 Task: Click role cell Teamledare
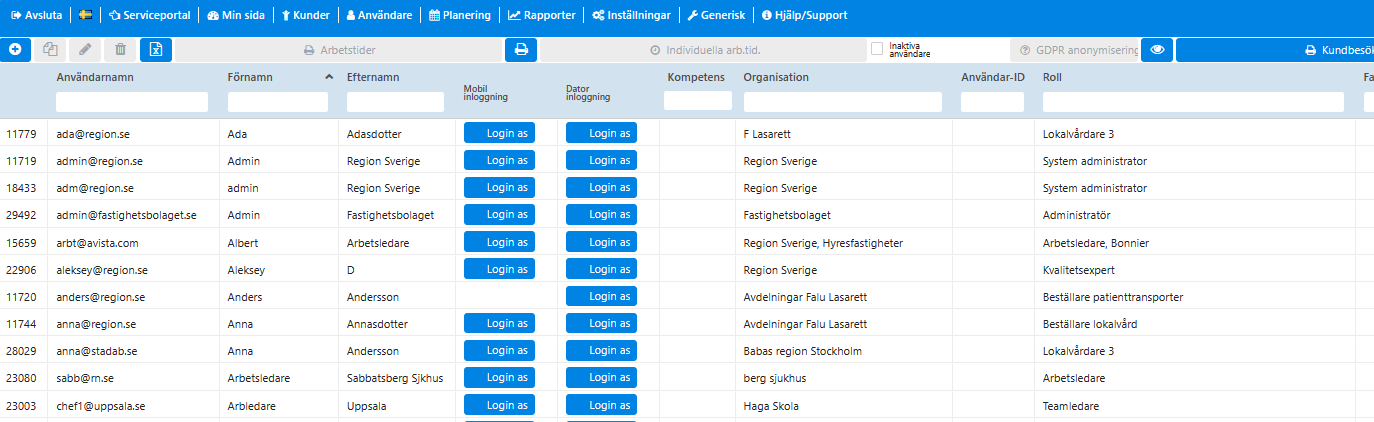(x=1070, y=405)
